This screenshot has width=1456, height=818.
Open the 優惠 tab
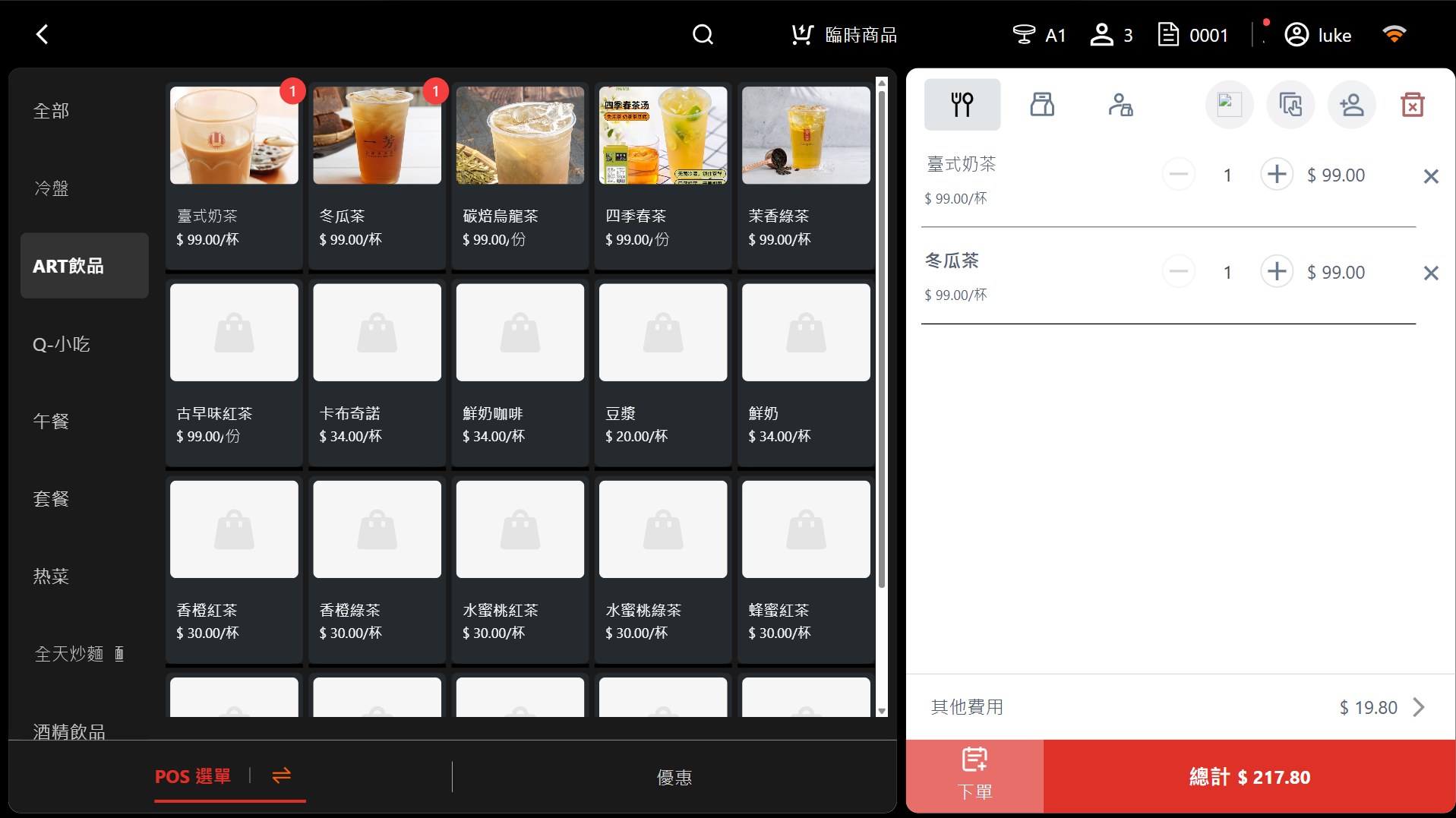pyautogui.click(x=674, y=777)
